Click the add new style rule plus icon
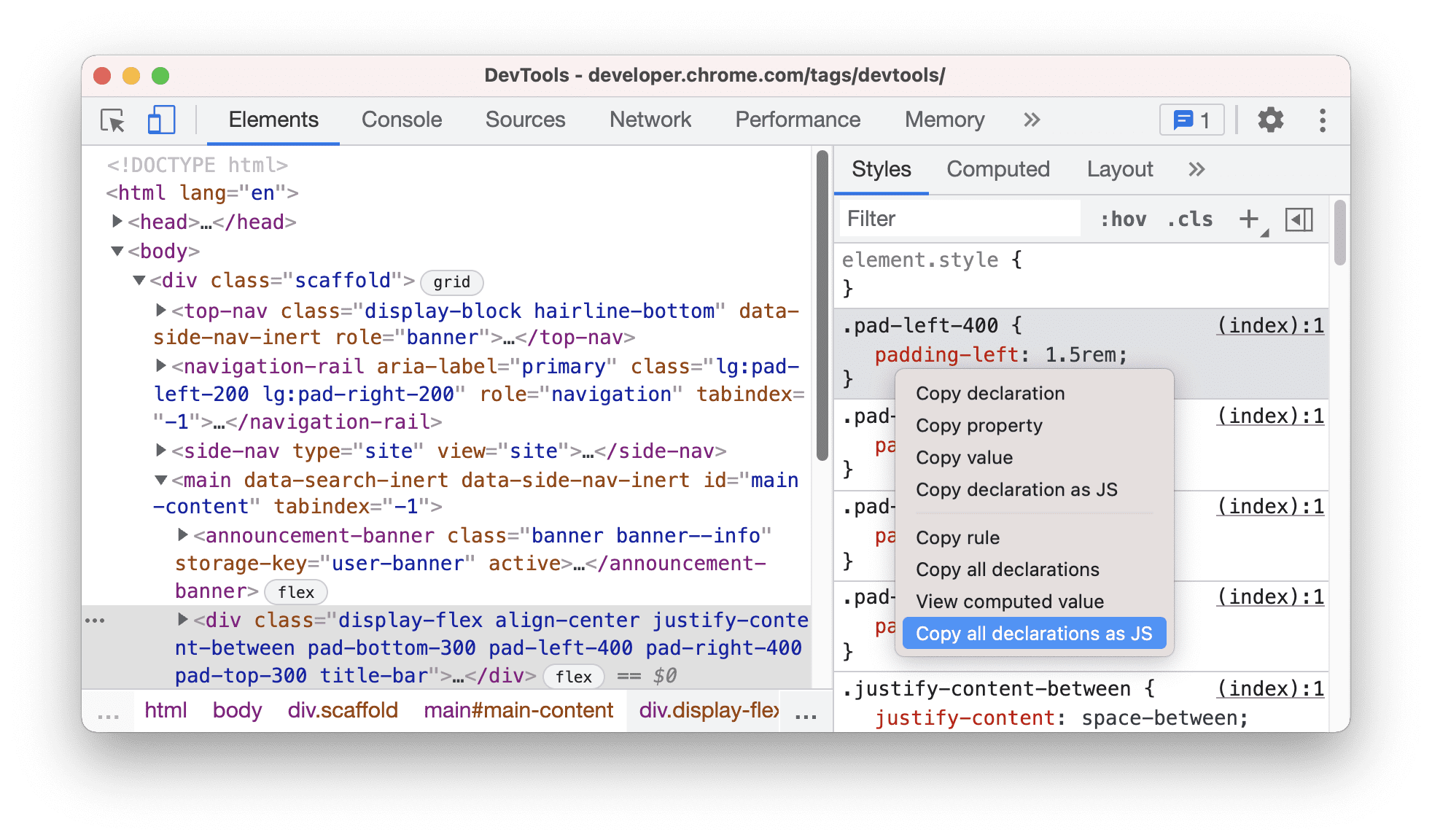The image size is (1432, 840). coord(1253,219)
